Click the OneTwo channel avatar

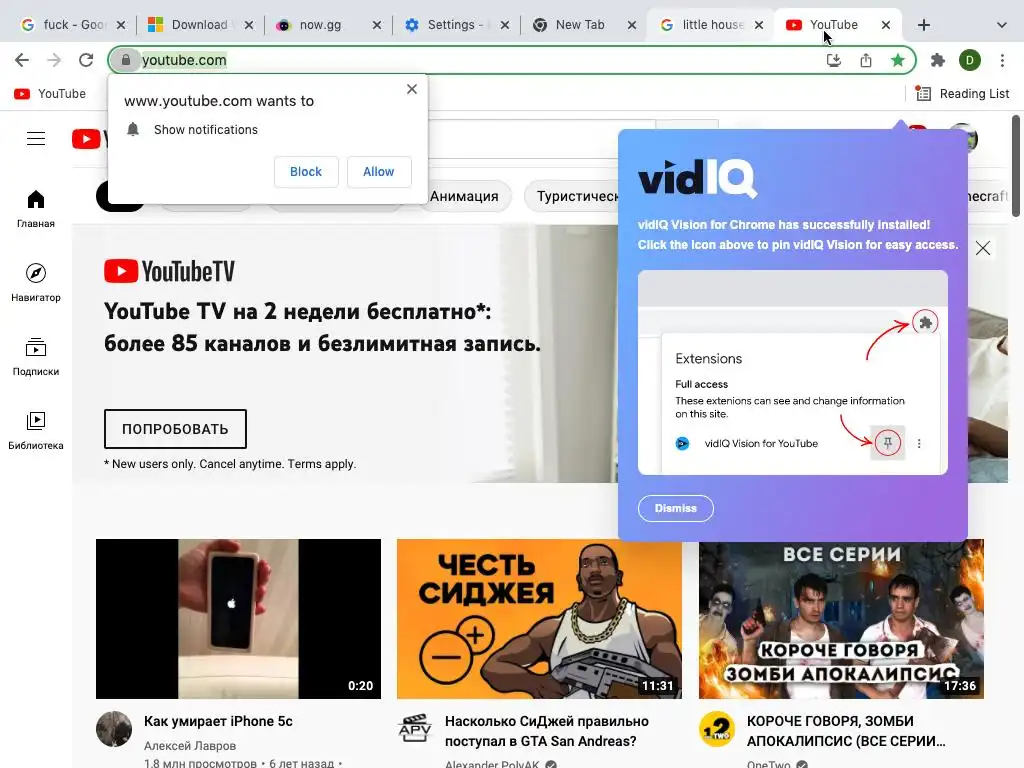(716, 729)
